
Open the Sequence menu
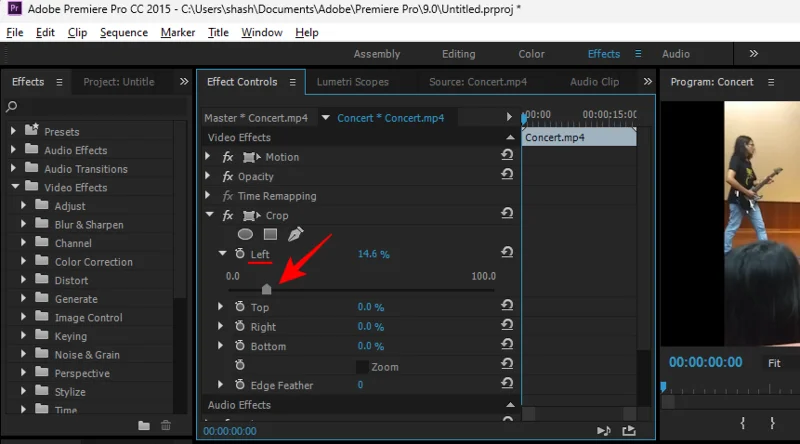click(124, 32)
